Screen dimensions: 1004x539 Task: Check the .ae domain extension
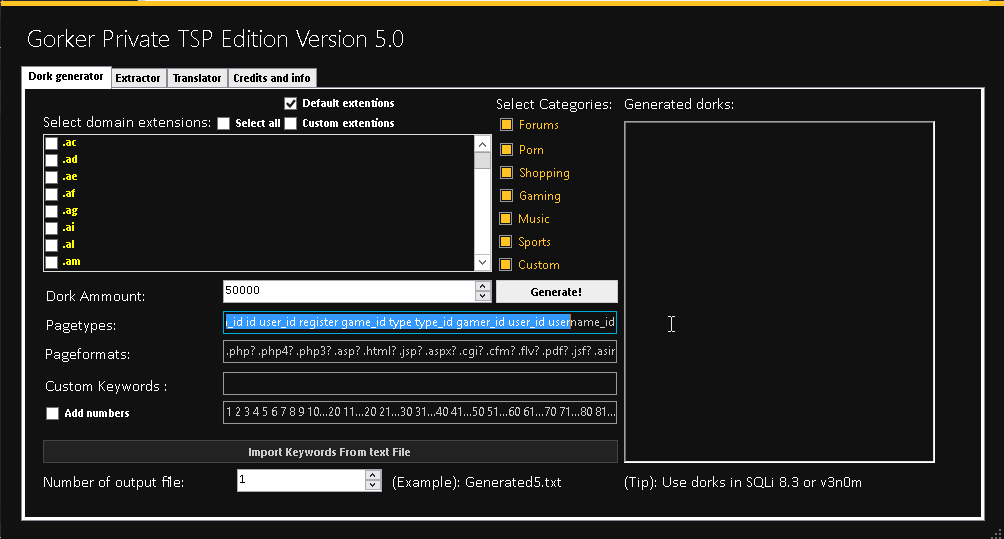[x=52, y=177]
